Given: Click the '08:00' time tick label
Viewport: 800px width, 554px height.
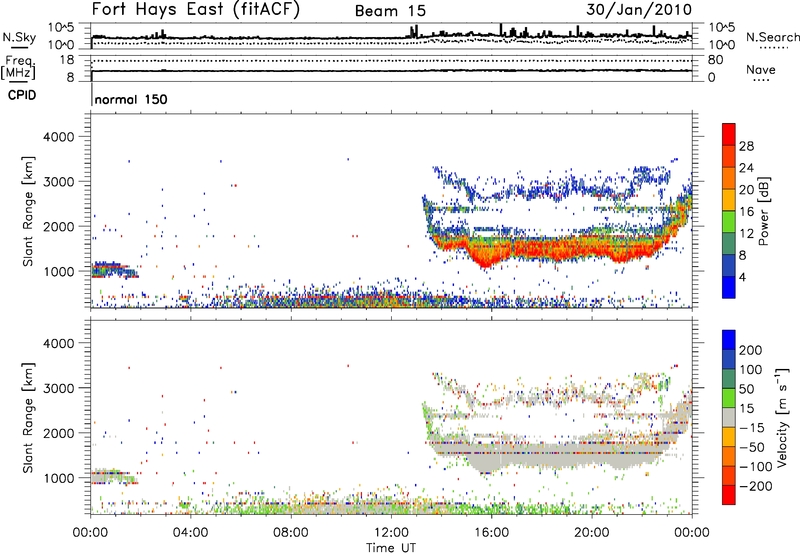Looking at the screenshot, I should click(x=291, y=533).
